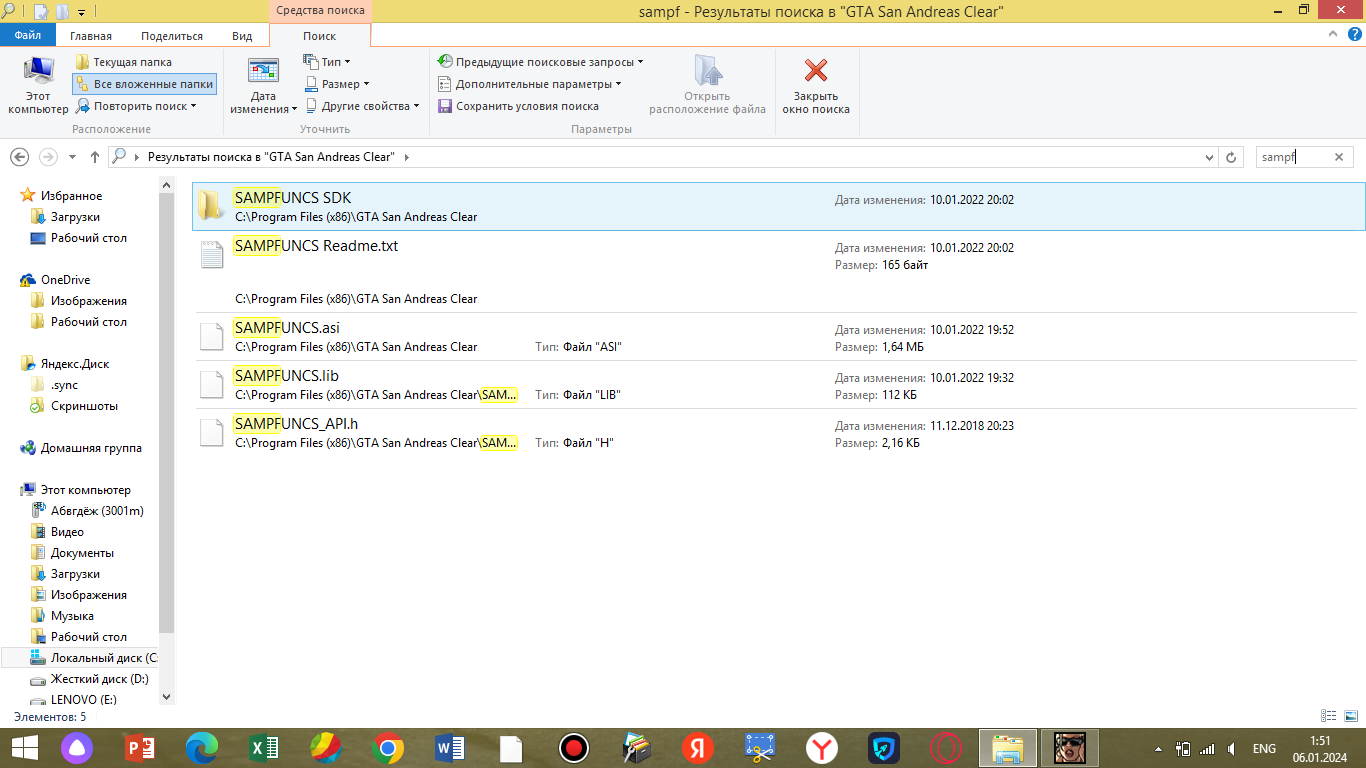This screenshot has width=1366, height=768.
Task: Open Google Chrome from the taskbar
Action: click(388, 748)
